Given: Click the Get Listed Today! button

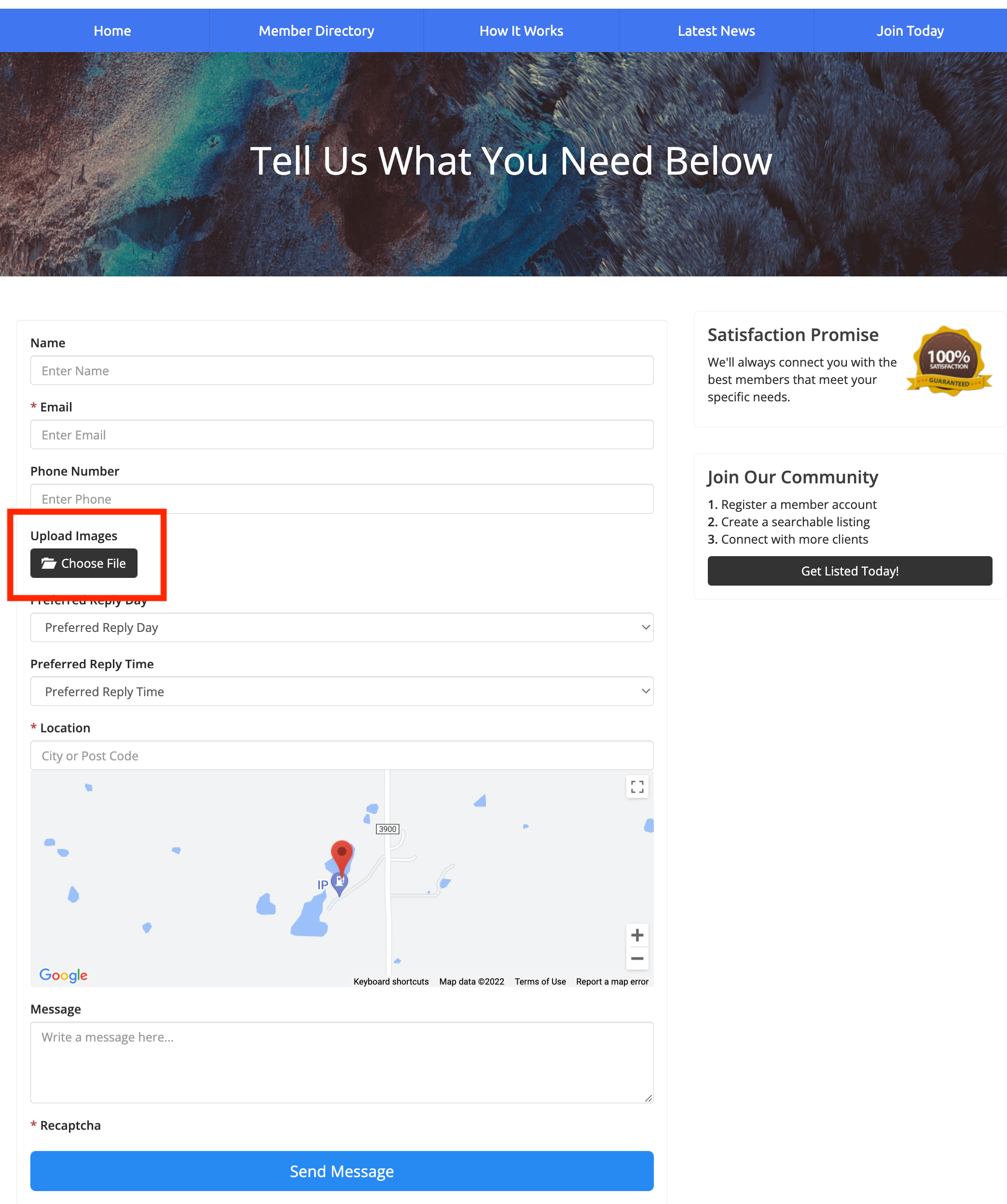Looking at the screenshot, I should click(x=849, y=571).
